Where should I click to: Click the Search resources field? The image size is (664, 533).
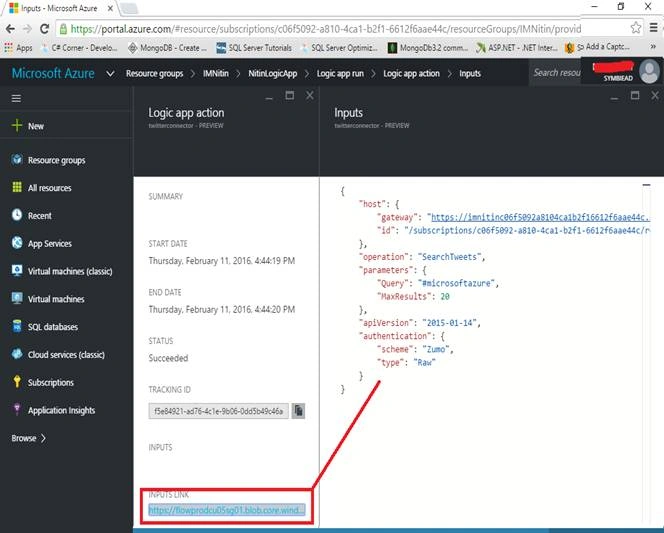point(555,73)
